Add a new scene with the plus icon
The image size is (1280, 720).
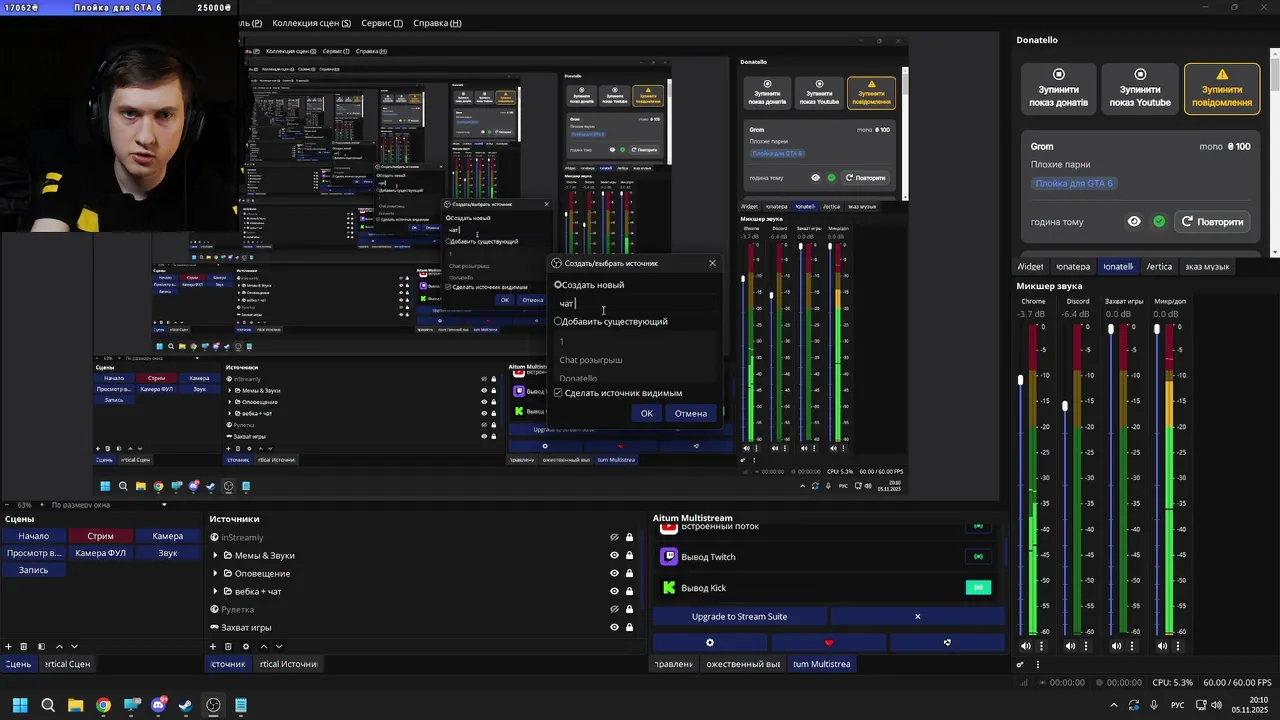point(9,647)
